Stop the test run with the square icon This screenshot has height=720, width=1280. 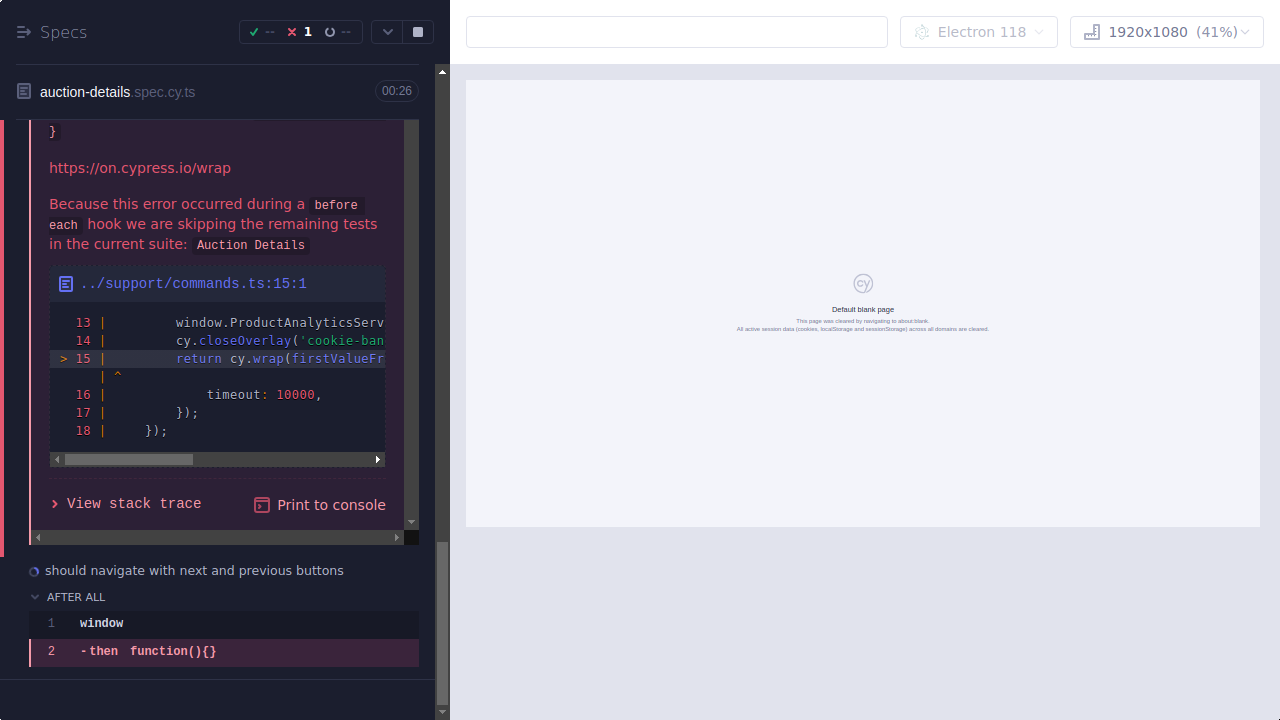[417, 31]
